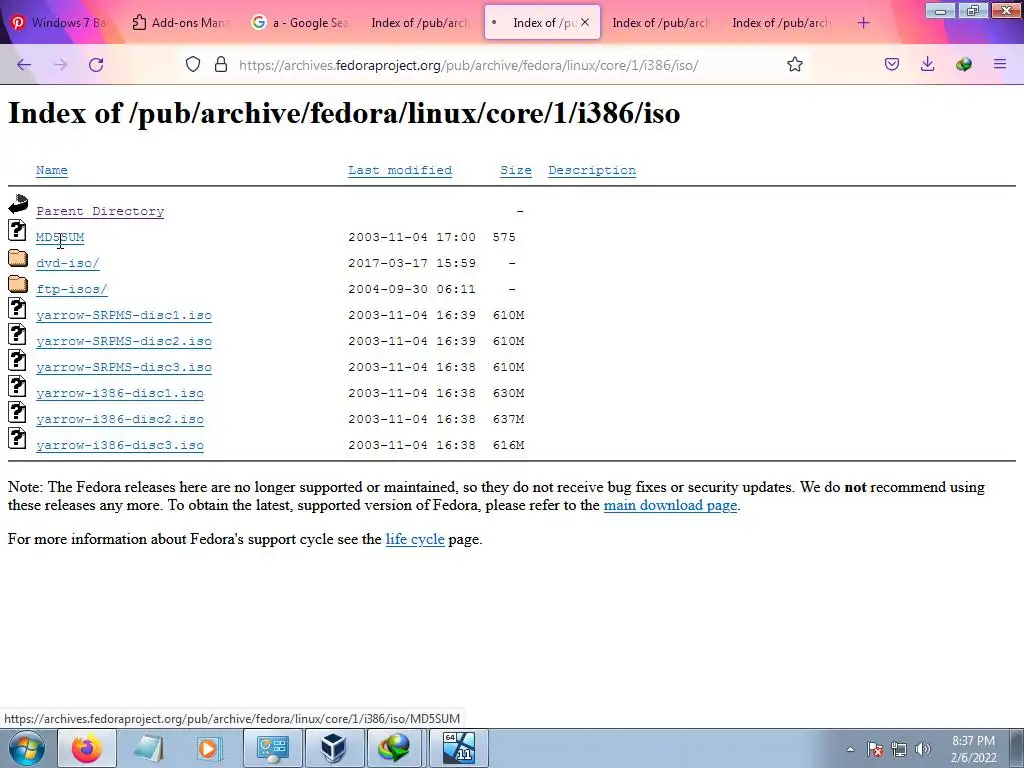1024x768 pixels.
Task: Go back using the browser back arrow
Action: coord(24,65)
